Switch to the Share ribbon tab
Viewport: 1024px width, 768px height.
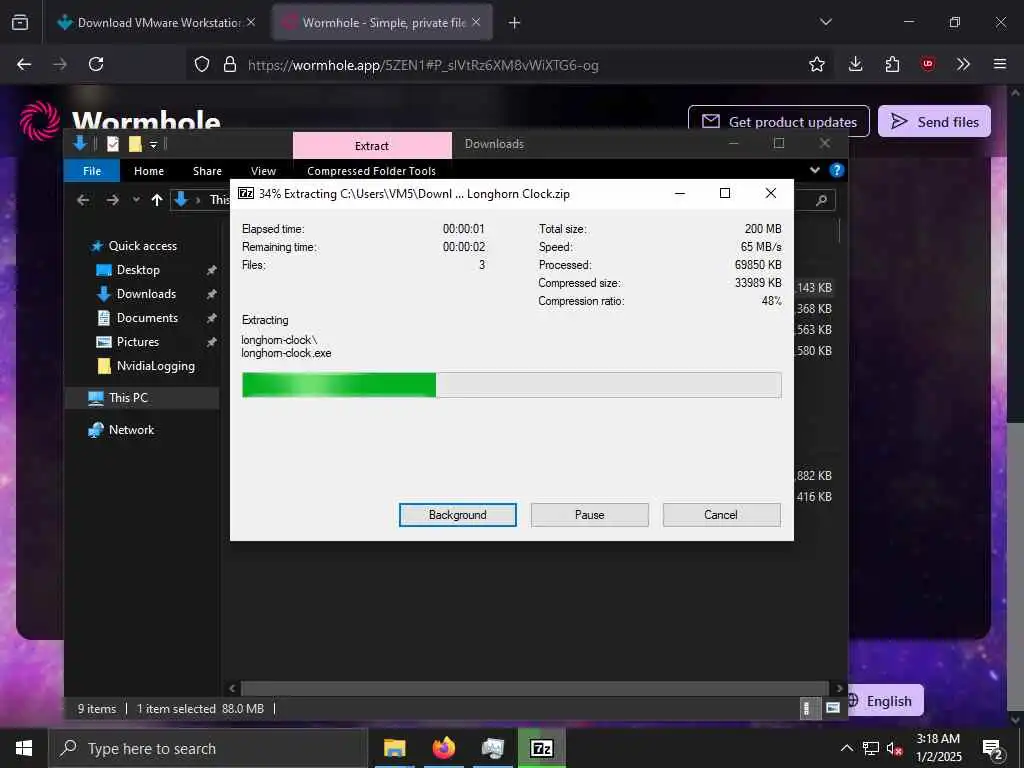coord(207,171)
